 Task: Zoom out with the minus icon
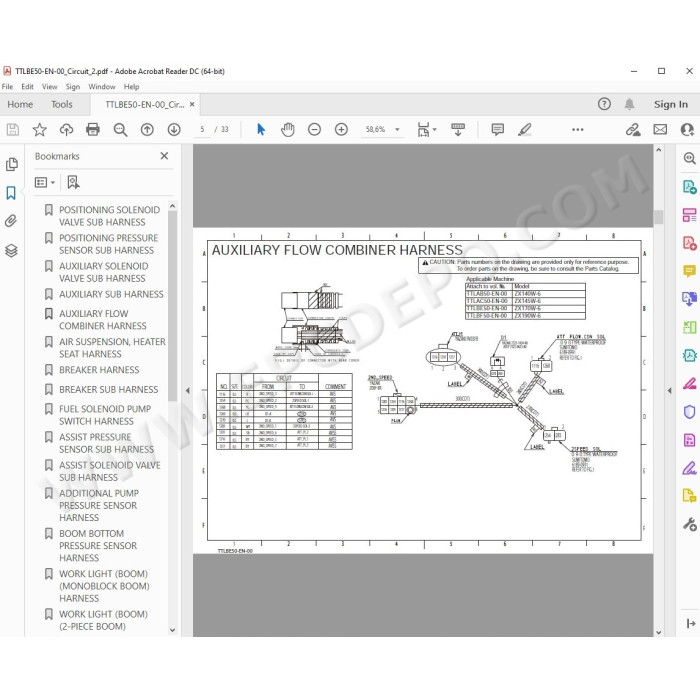314,129
